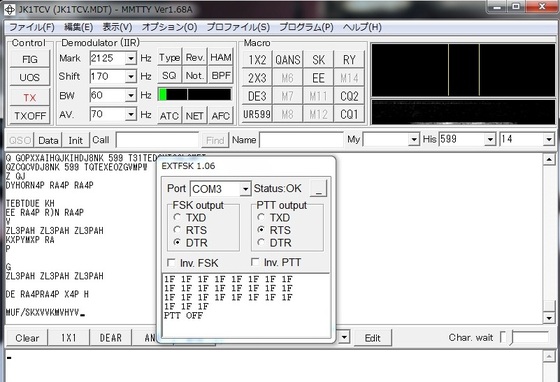Open the 表示(V) menu
Viewport: 560px width, 382px height.
click(117, 27)
